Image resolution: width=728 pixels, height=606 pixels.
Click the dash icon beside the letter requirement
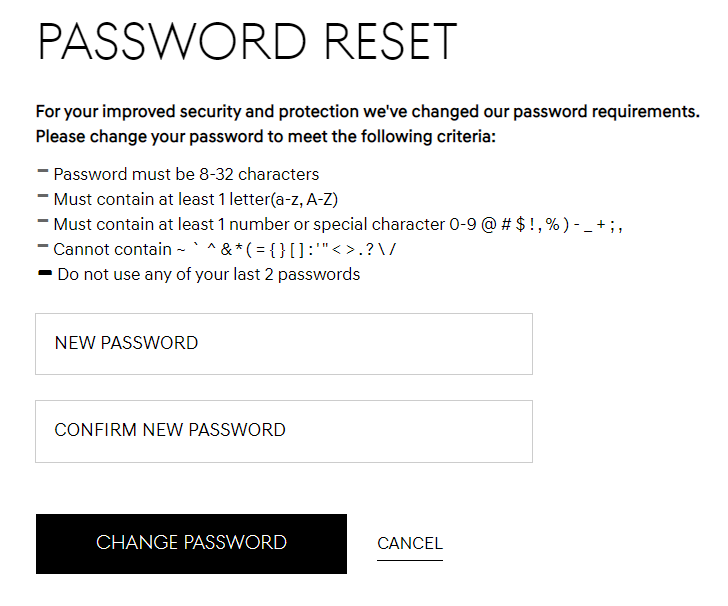tap(42, 197)
